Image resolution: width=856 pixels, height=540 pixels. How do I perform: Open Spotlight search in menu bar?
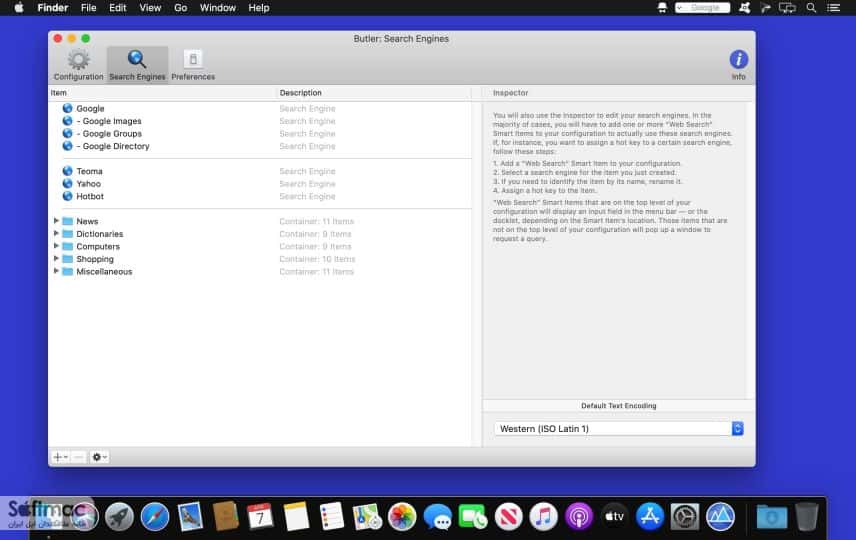click(x=811, y=8)
